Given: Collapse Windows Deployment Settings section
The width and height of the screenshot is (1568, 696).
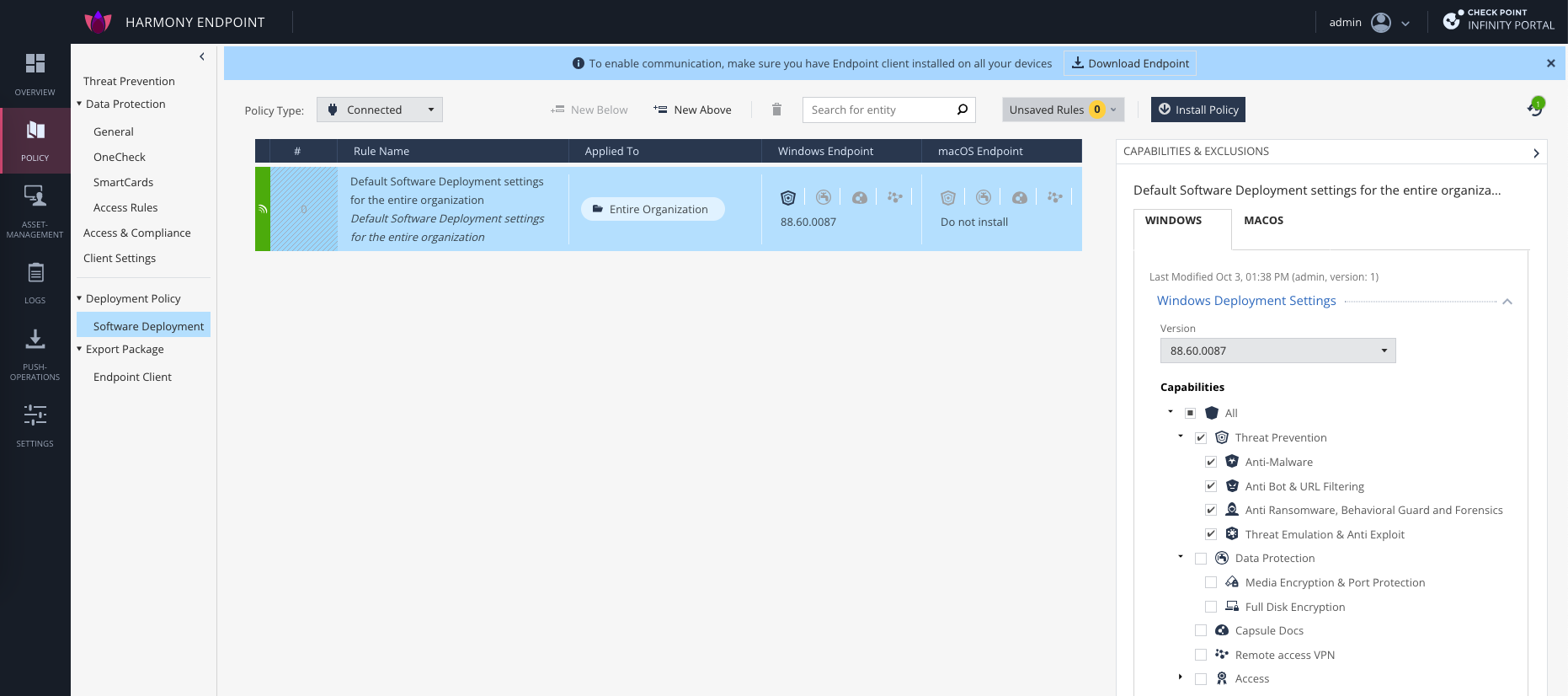Looking at the screenshot, I should 1507,302.
